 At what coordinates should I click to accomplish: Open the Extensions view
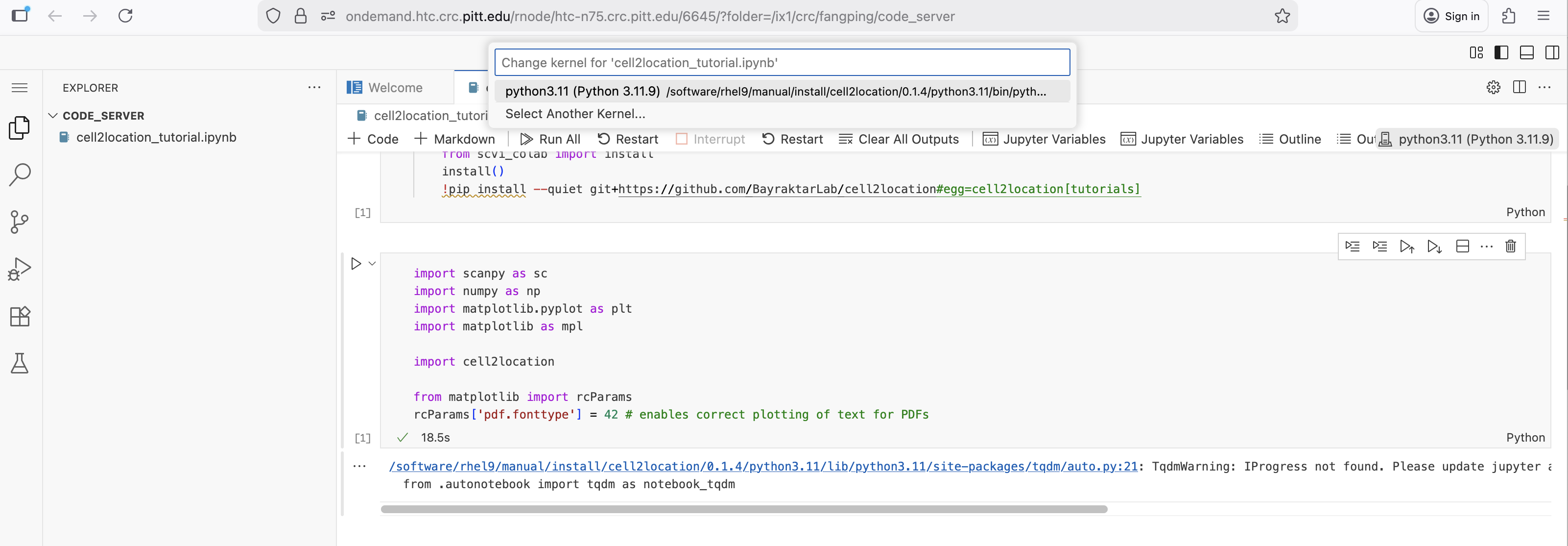click(20, 316)
